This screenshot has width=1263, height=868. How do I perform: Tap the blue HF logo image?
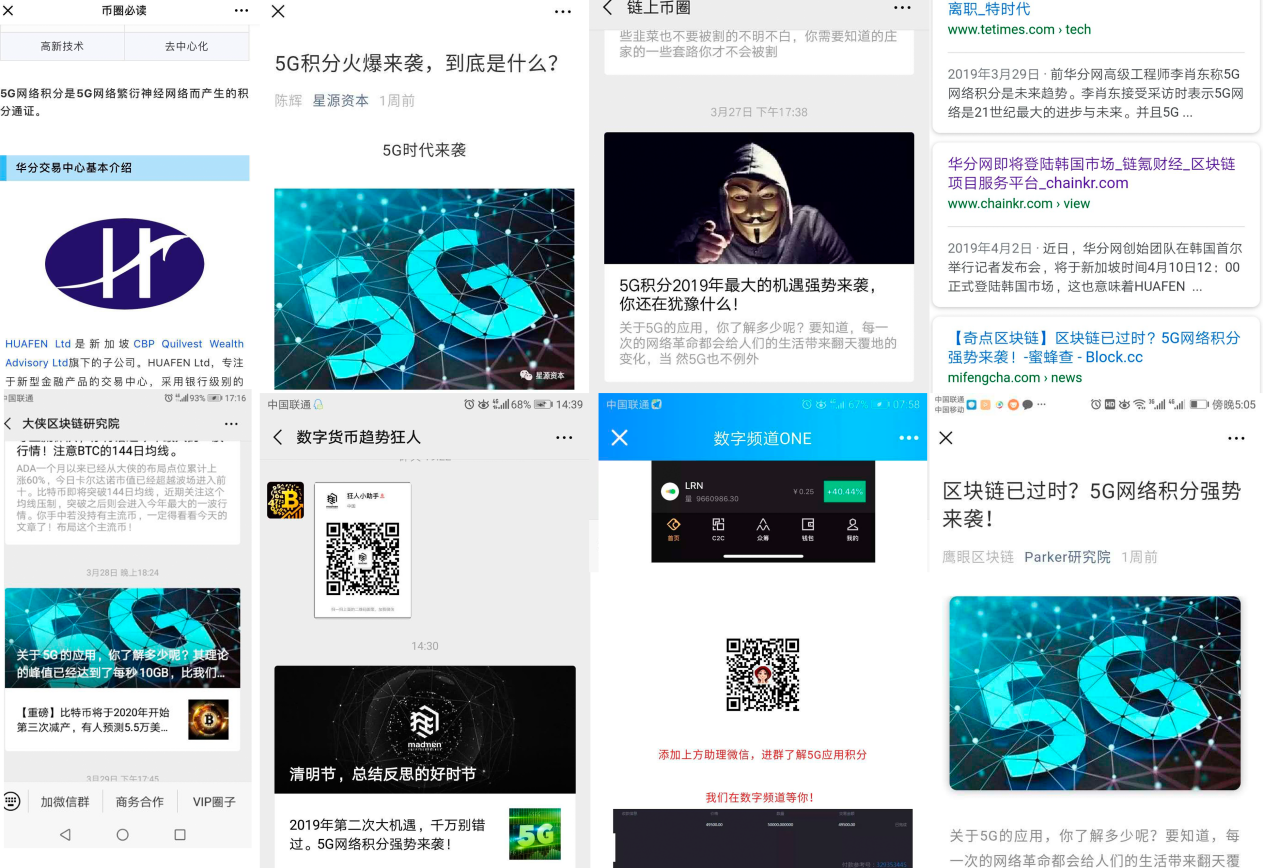(x=124, y=263)
